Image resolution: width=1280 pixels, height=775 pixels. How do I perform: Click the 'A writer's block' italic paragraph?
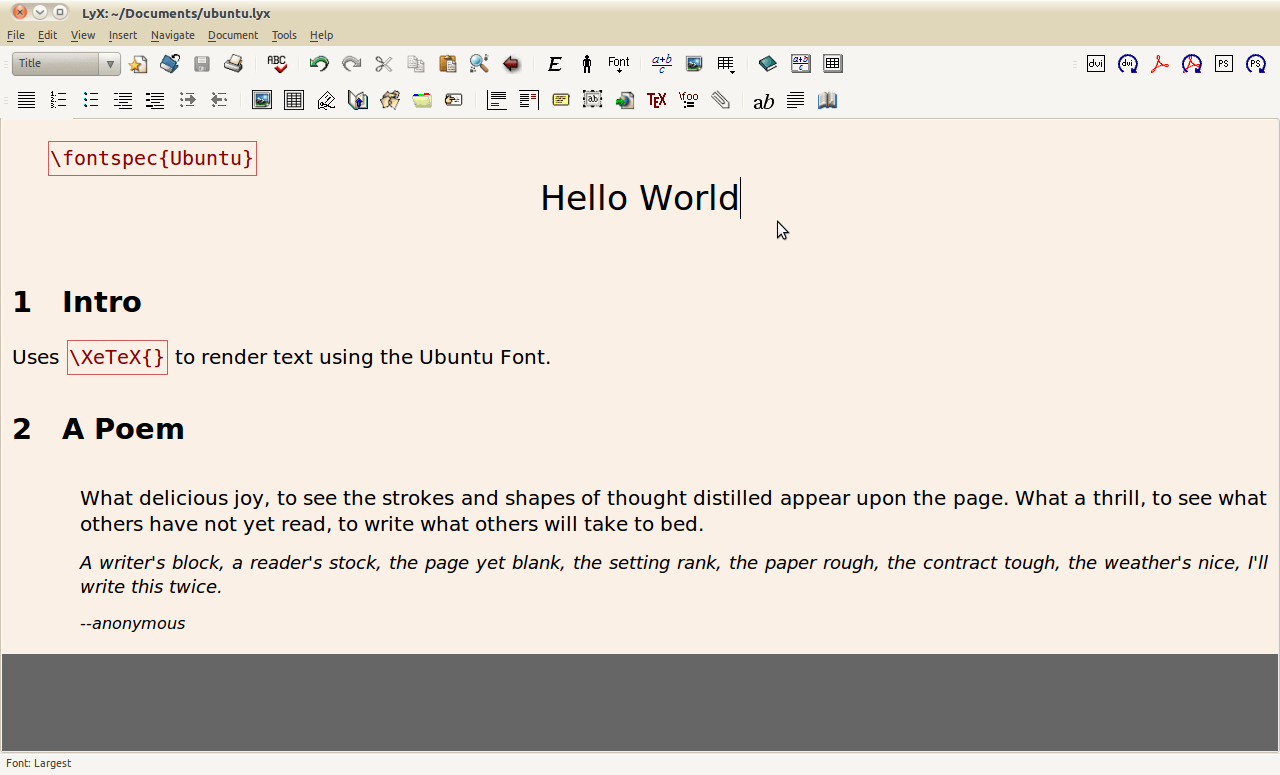click(x=674, y=575)
